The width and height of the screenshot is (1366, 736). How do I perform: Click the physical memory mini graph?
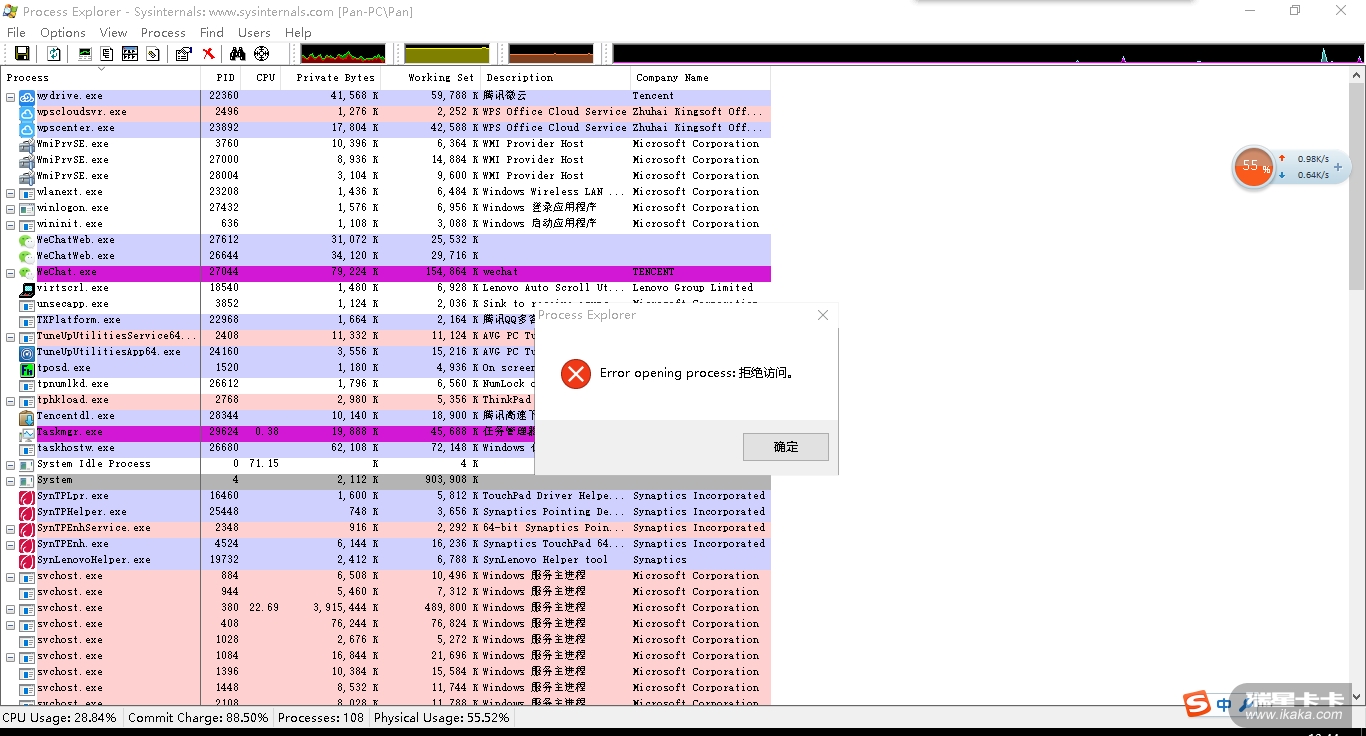pos(551,54)
